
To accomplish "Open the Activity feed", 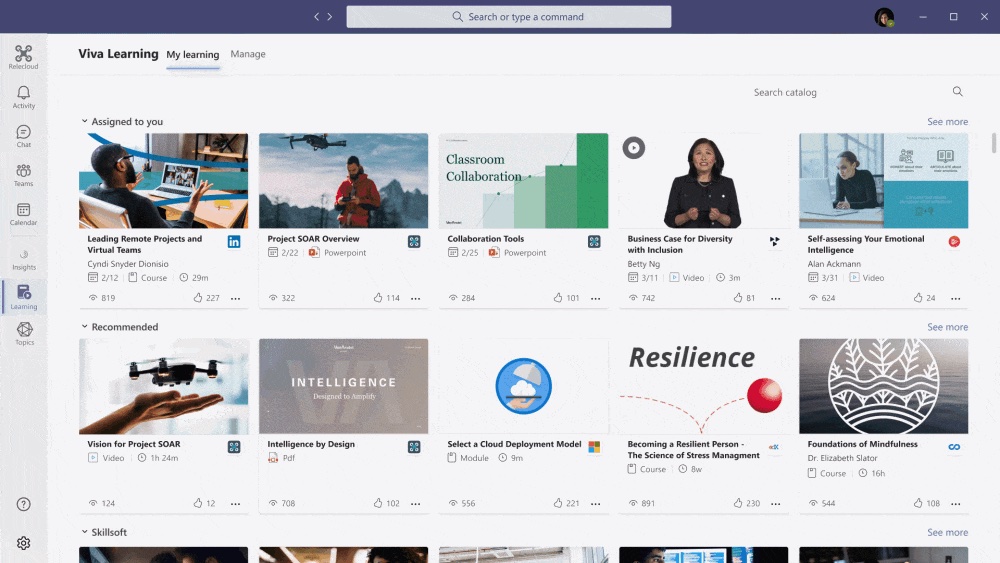I will pyautogui.click(x=24, y=97).
